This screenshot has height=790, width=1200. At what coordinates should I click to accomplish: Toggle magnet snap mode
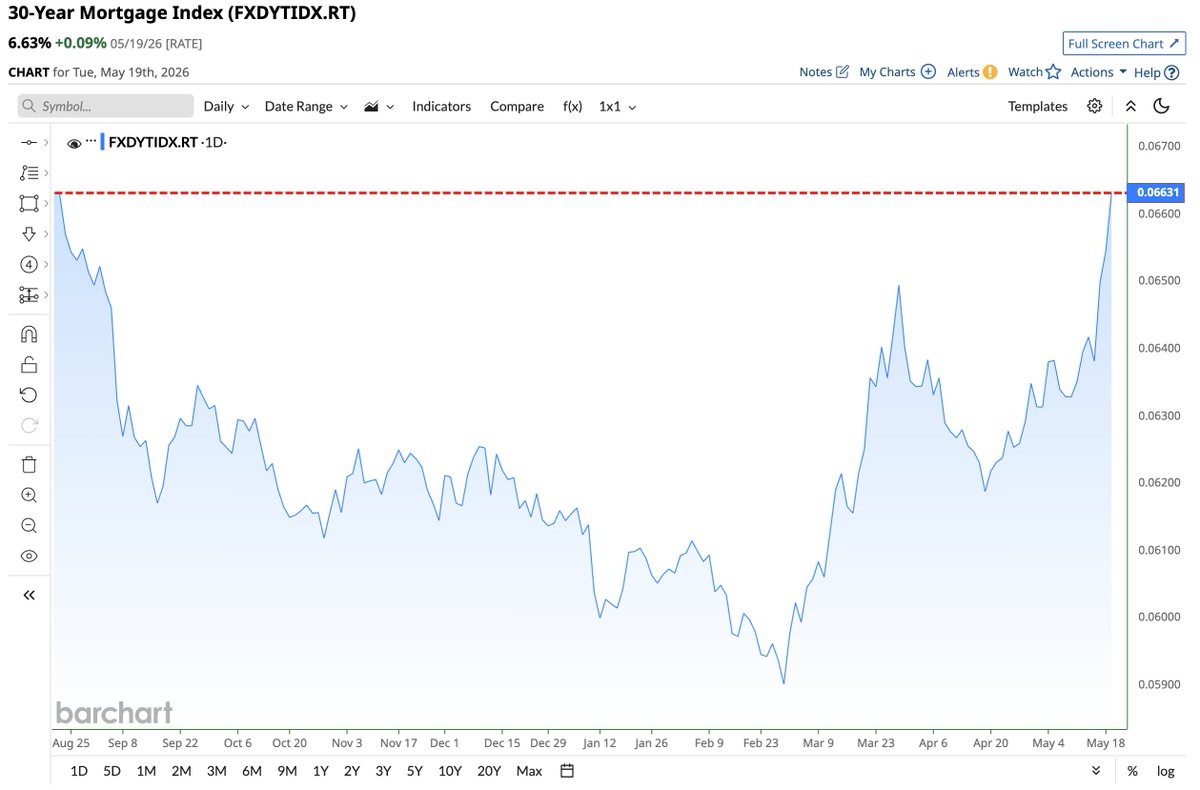28,334
